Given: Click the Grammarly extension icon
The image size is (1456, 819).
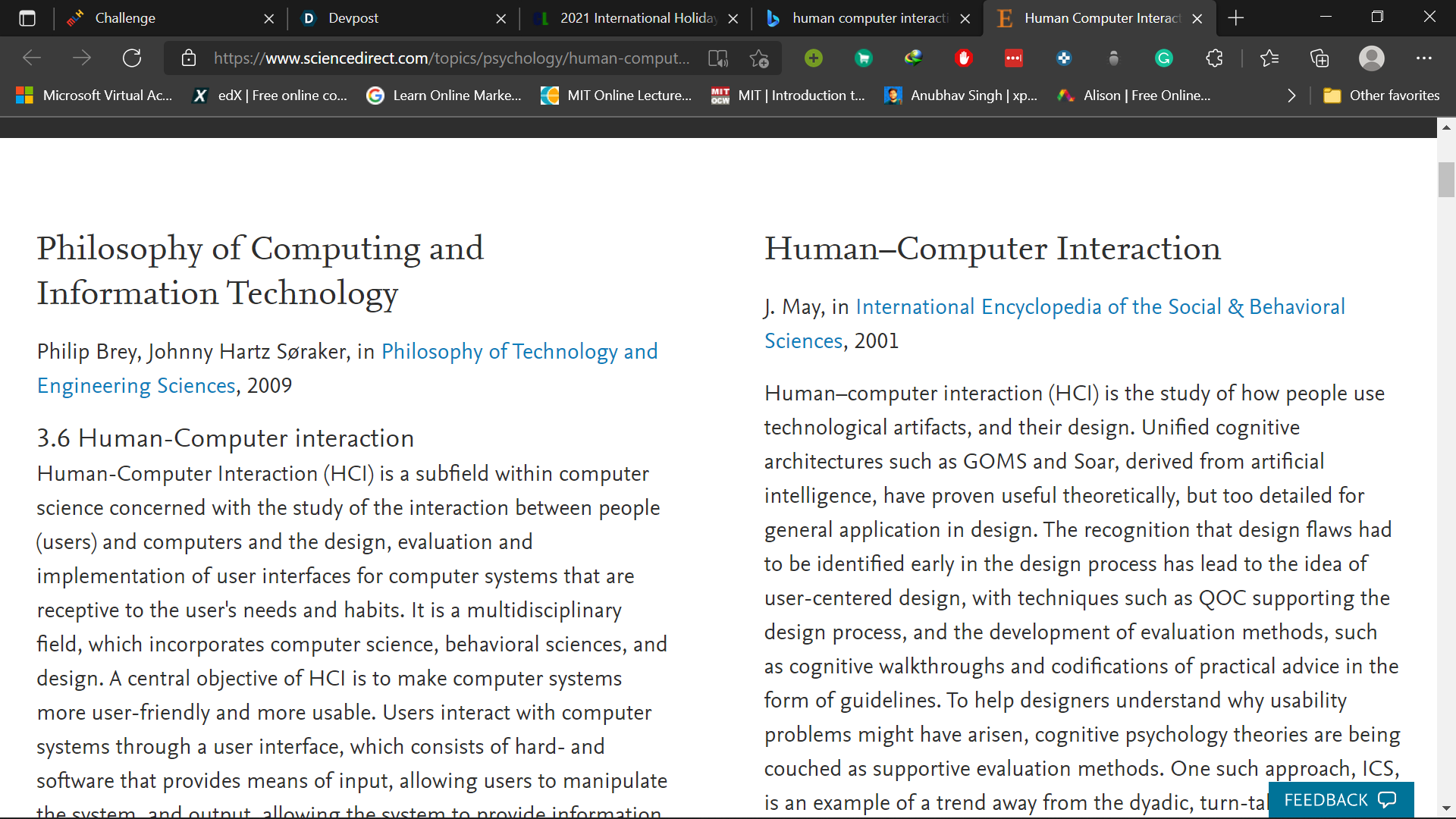Looking at the screenshot, I should pyautogui.click(x=1163, y=58).
